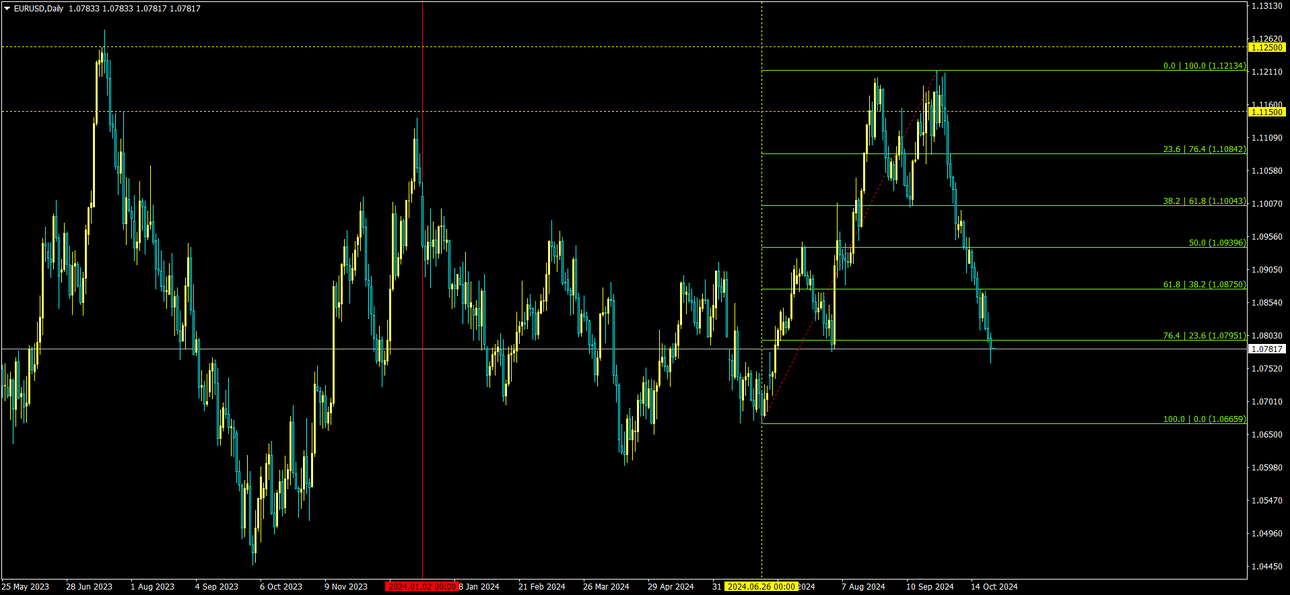Click Fibonacci level 100.0 | 0.0 (1.06659)

[1204, 419]
